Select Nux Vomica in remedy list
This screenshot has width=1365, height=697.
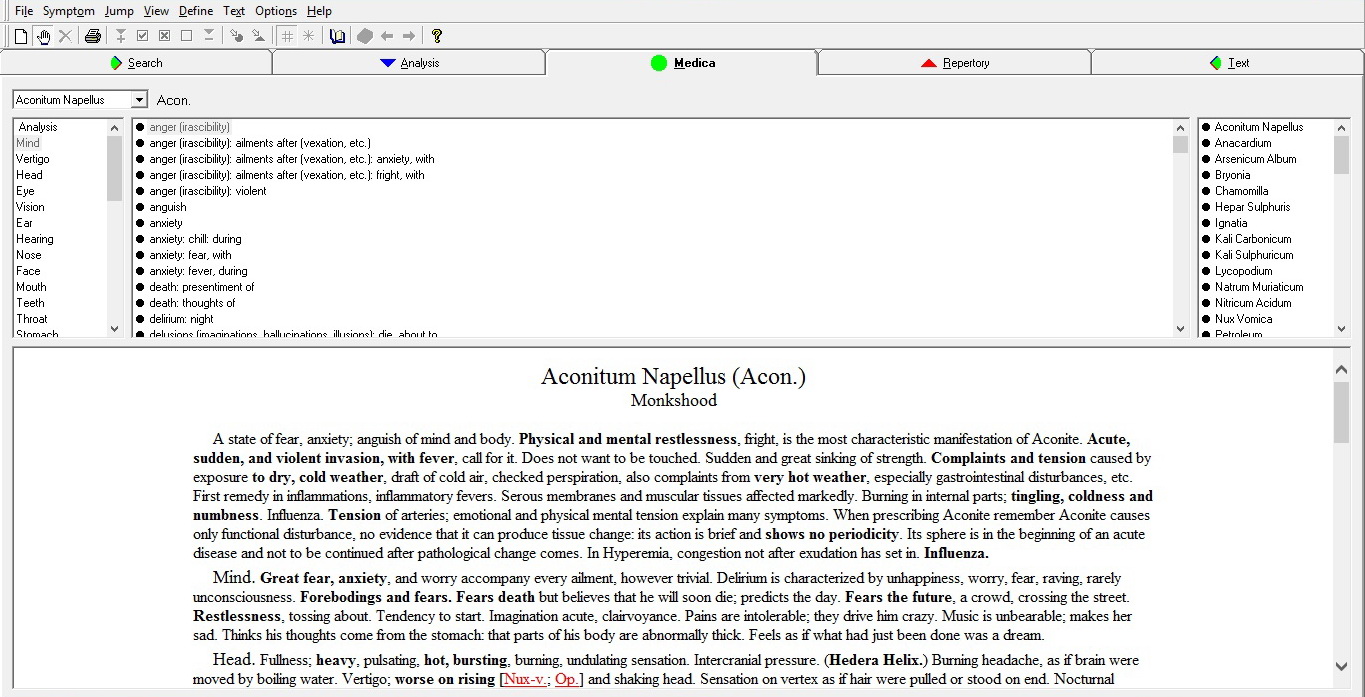click(x=1243, y=319)
